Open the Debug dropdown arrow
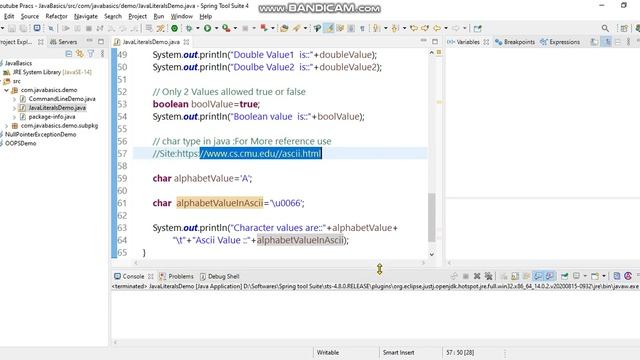The height and width of the screenshot is (360, 640). 198,28
